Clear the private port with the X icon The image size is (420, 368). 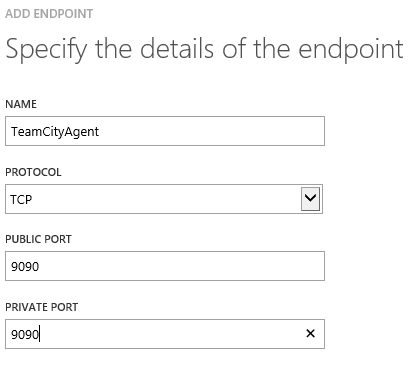tap(310, 333)
